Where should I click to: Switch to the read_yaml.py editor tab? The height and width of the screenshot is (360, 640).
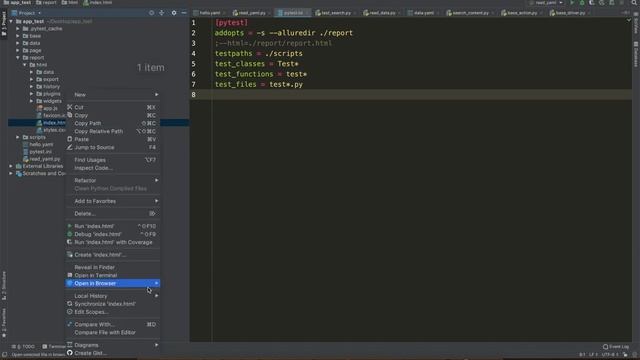click(x=251, y=13)
